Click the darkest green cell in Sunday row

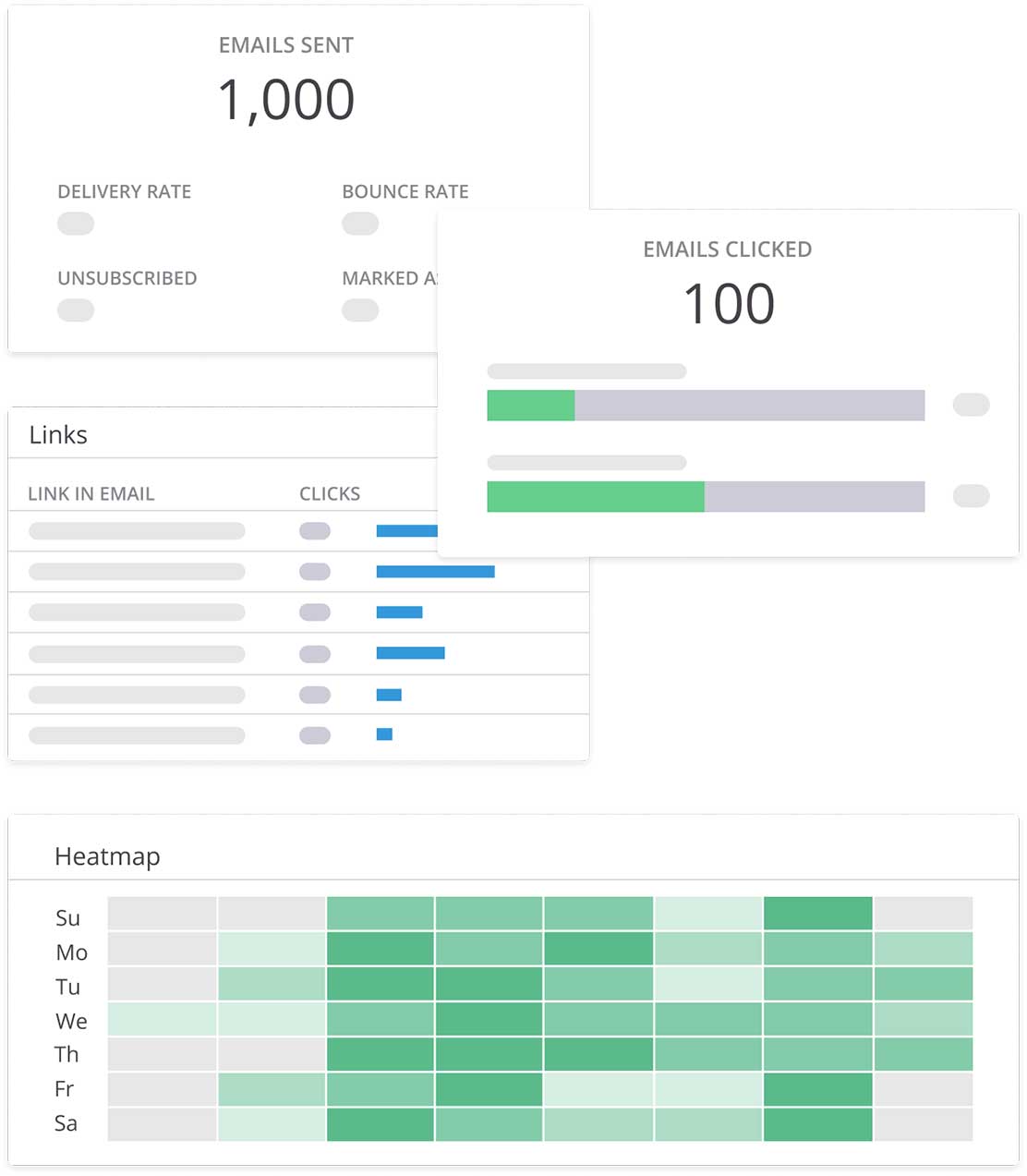point(817,914)
